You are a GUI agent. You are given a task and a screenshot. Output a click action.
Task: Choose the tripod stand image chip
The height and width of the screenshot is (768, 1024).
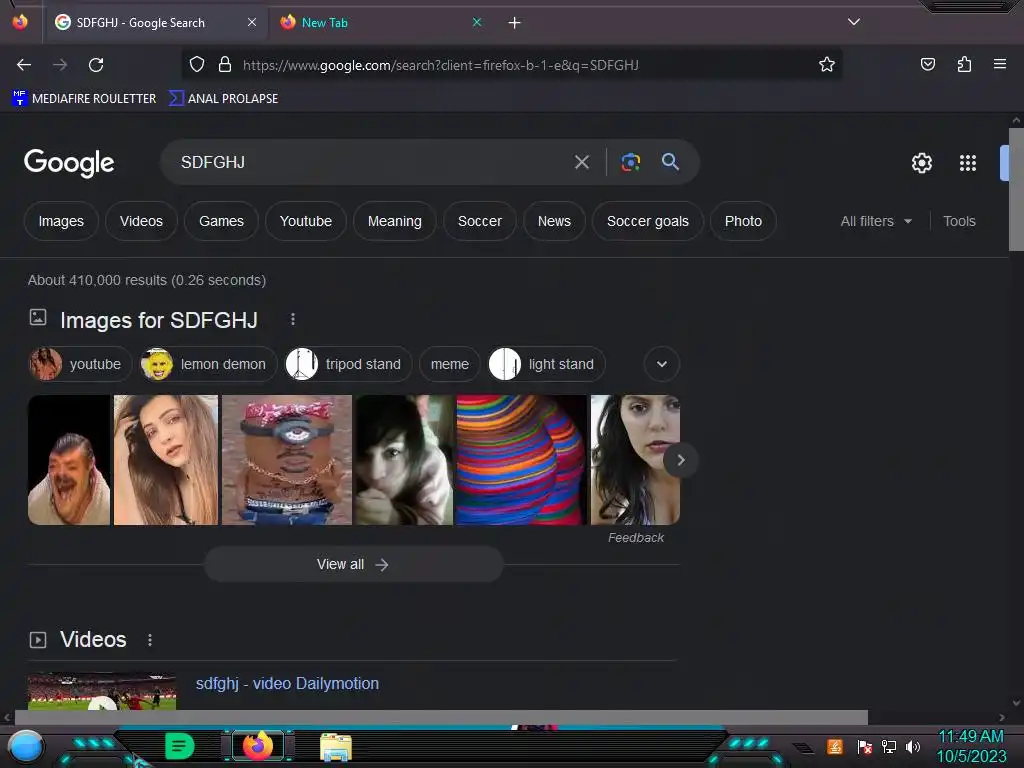click(348, 364)
